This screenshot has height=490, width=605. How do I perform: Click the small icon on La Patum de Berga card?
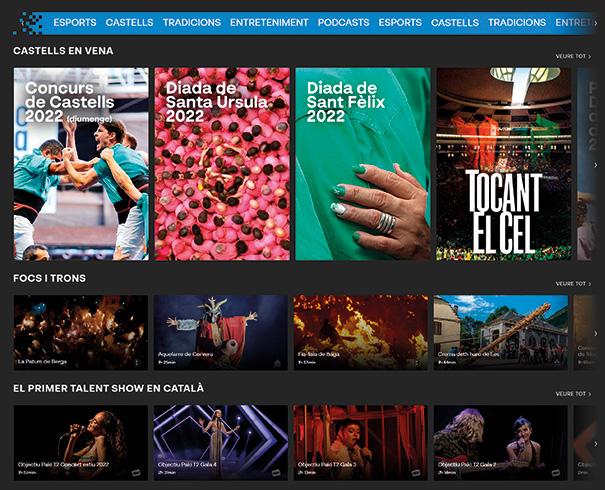pyautogui.click(x=137, y=363)
